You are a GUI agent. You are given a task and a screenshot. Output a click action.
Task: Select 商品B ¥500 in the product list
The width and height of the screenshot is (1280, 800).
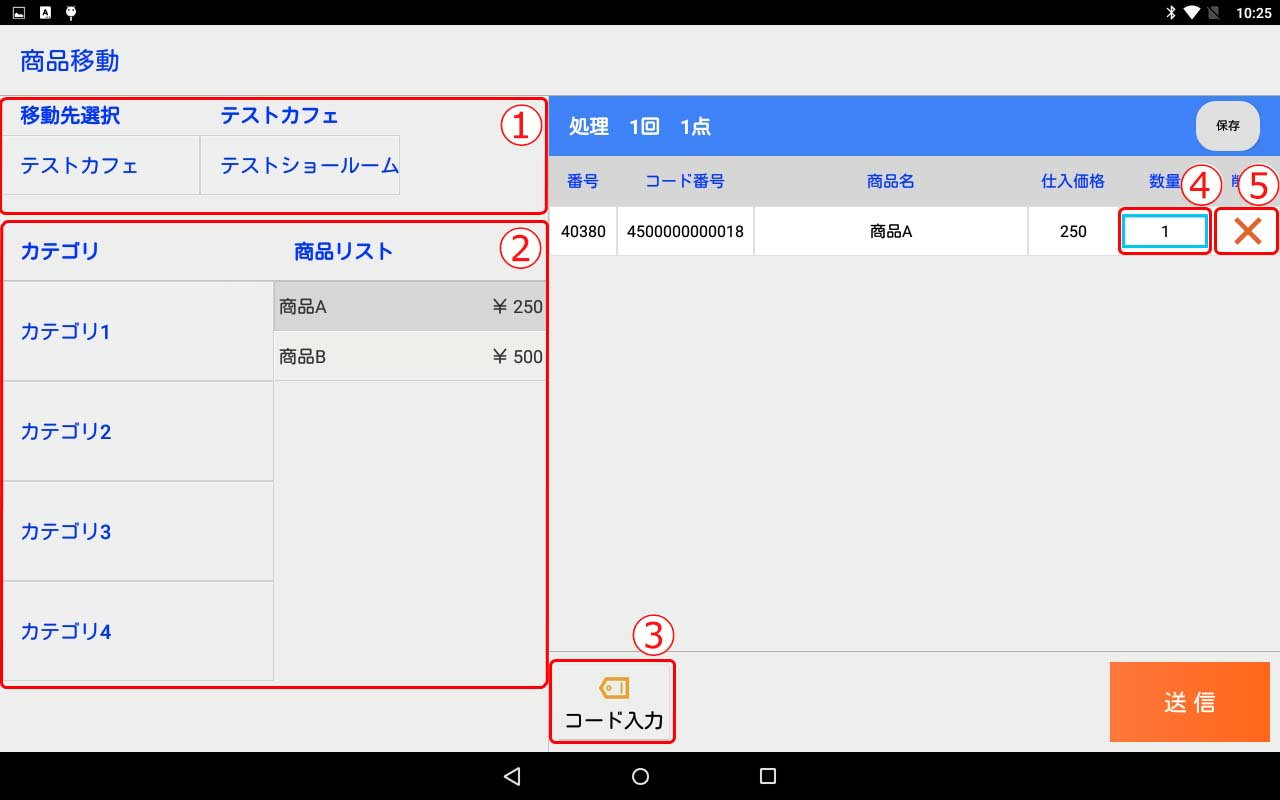pyautogui.click(x=410, y=356)
